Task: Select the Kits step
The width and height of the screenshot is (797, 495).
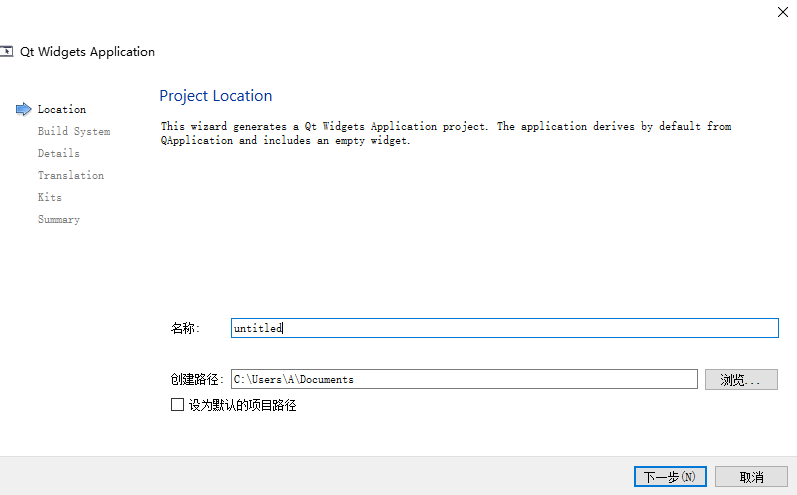Action: click(x=49, y=197)
